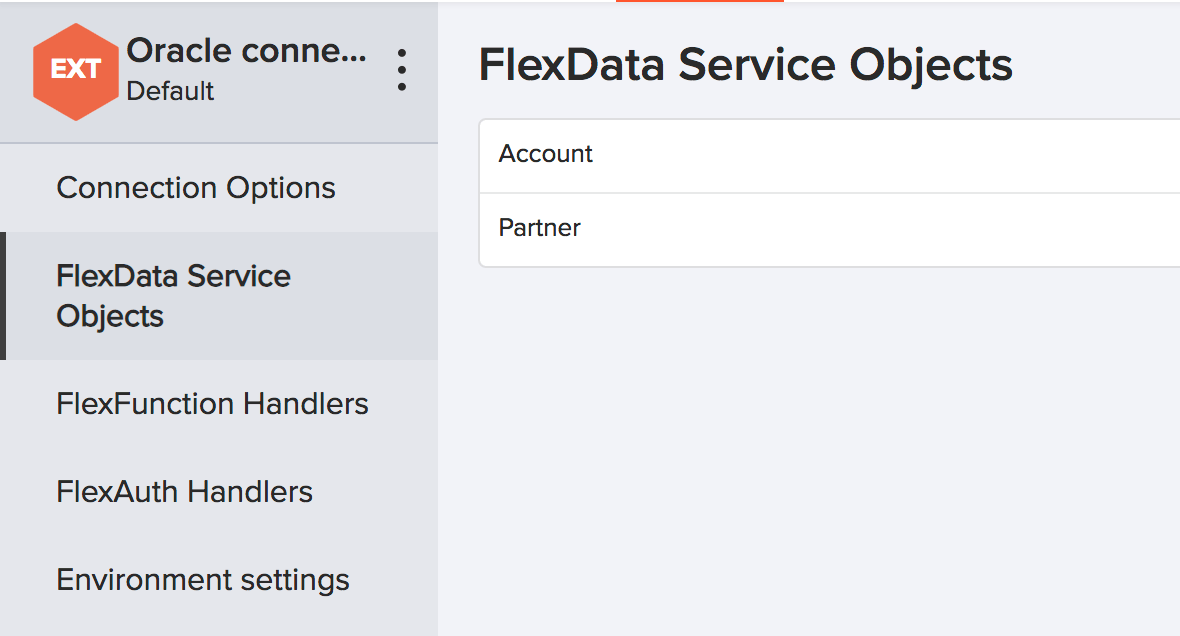Open Connection Options in the sidebar
The width and height of the screenshot is (1180, 636).
[196, 188]
